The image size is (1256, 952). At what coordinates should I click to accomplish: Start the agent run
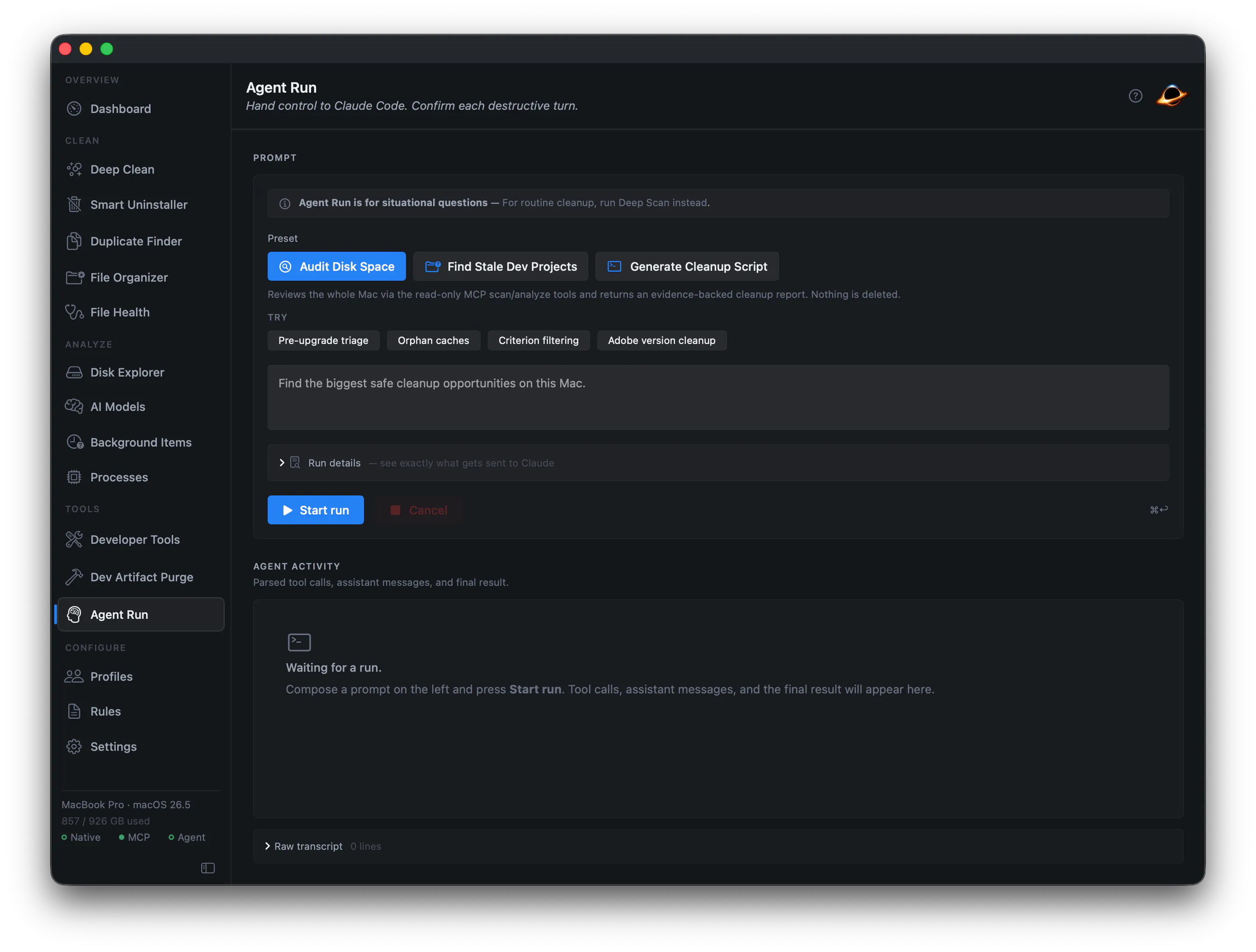[316, 510]
